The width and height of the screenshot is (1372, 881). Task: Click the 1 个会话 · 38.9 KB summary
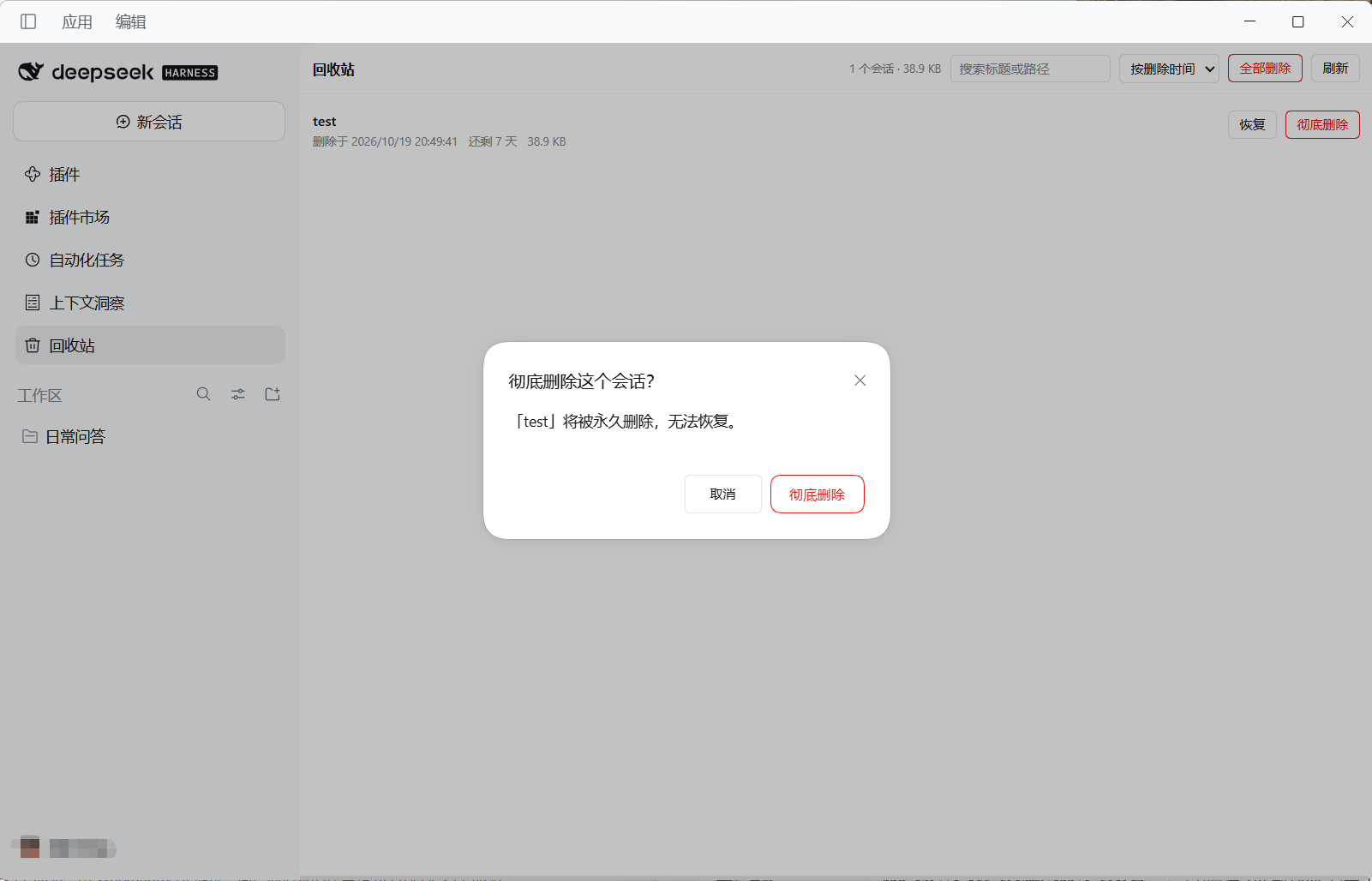pos(895,69)
